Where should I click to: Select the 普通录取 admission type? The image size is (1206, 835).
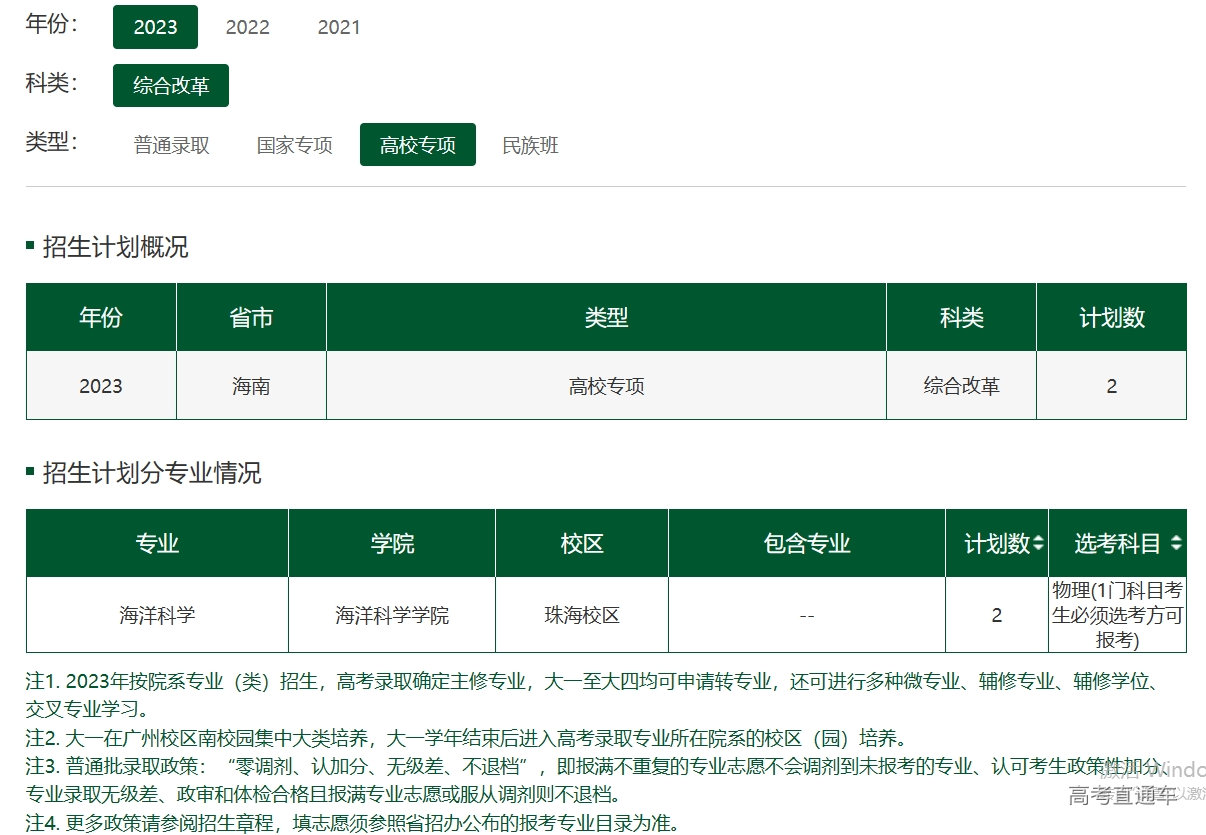(172, 145)
